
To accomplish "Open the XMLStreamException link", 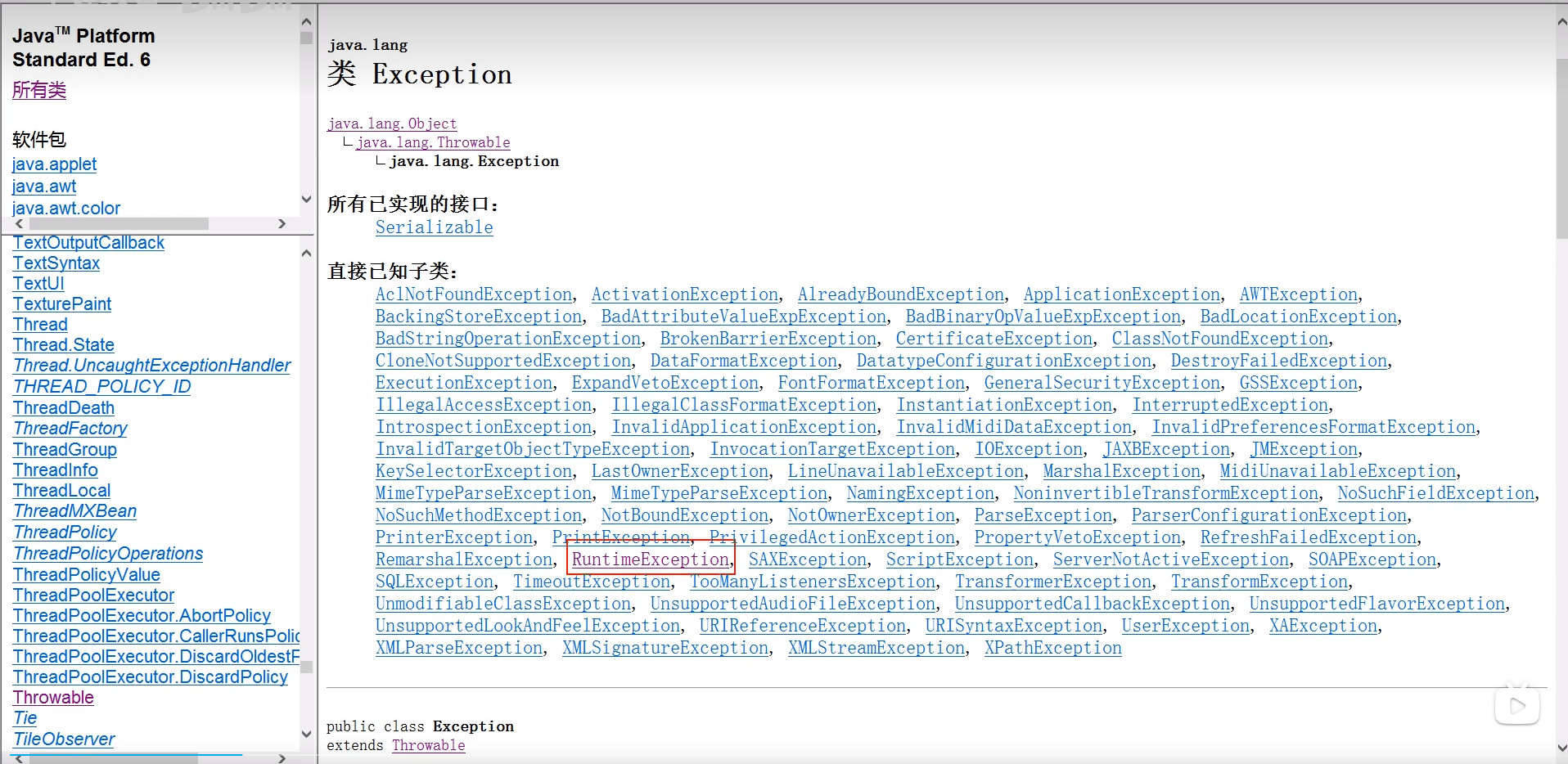I will (876, 648).
